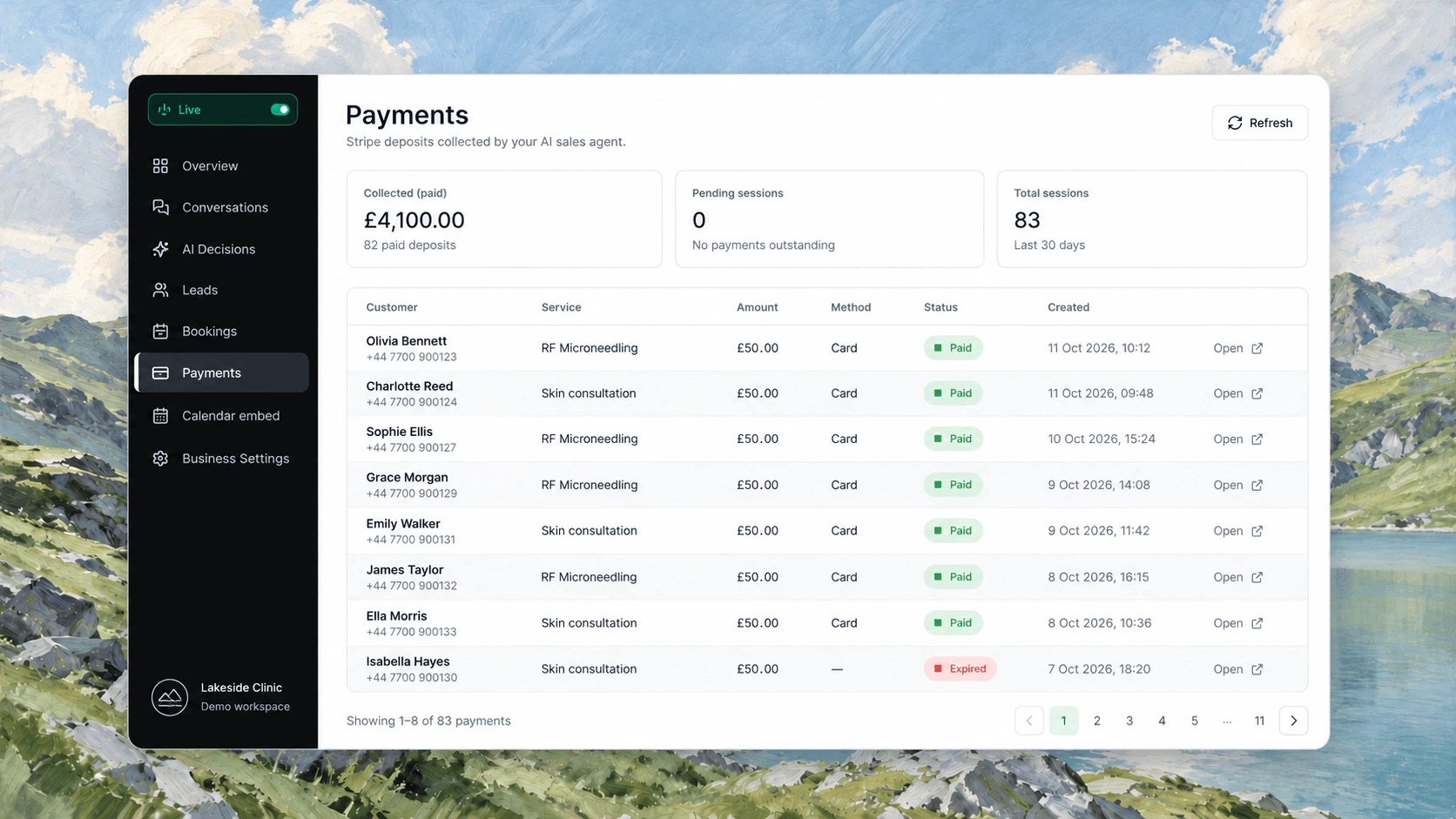Click the date 10 Oct 2026, 15:24

coord(1102,439)
